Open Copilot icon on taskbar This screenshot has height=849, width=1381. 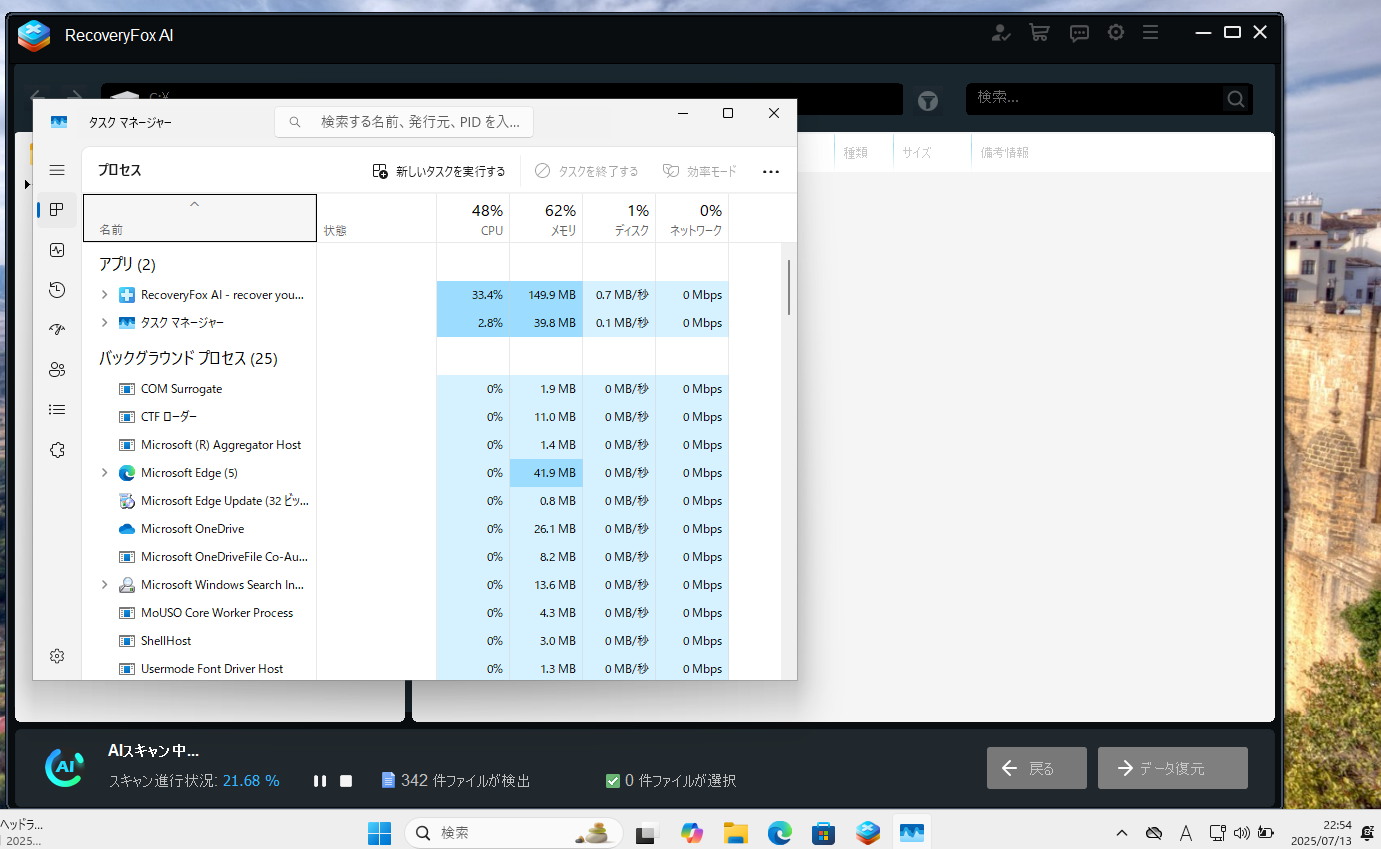[x=692, y=832]
